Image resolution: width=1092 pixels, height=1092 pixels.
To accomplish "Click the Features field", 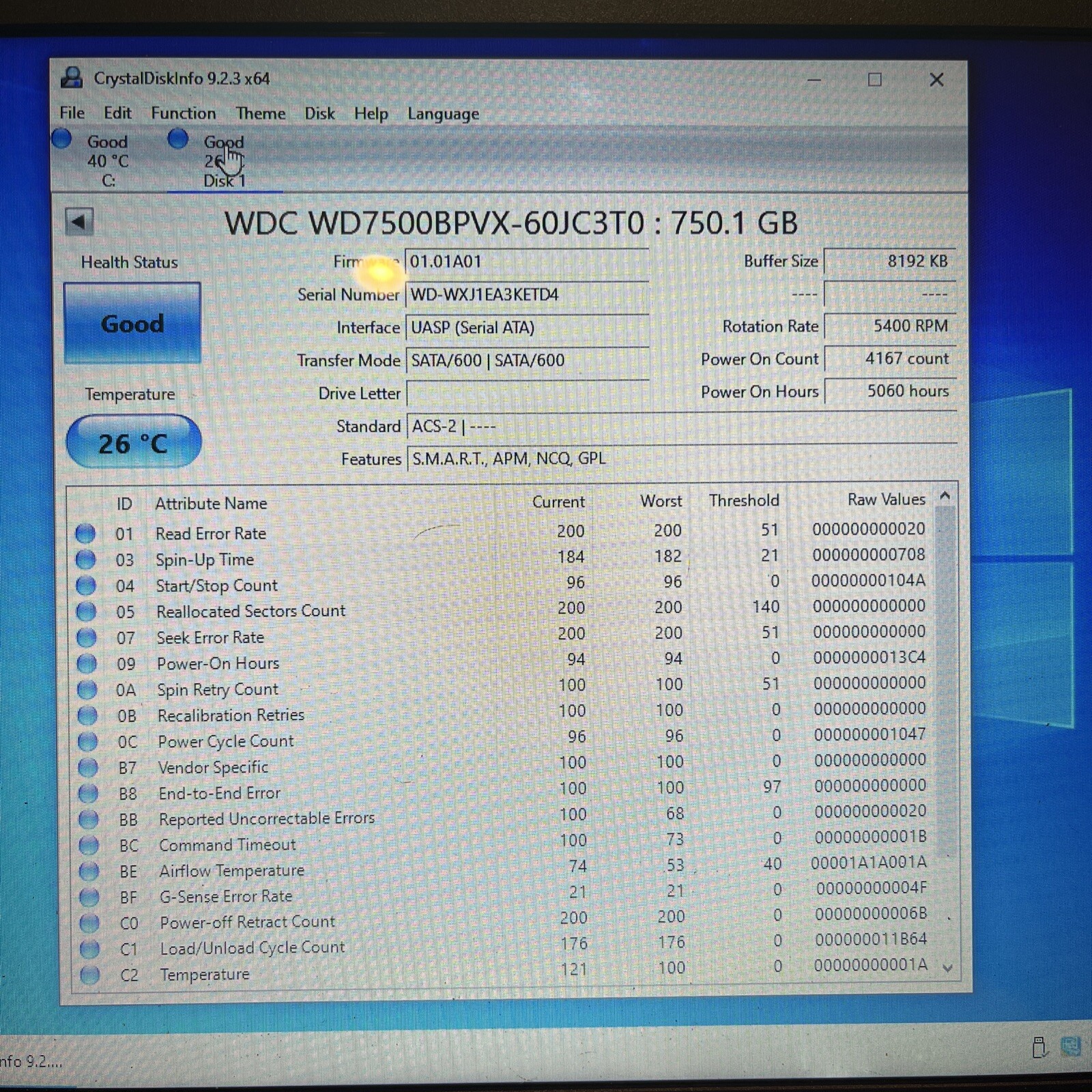I will pyautogui.click(x=680, y=459).
